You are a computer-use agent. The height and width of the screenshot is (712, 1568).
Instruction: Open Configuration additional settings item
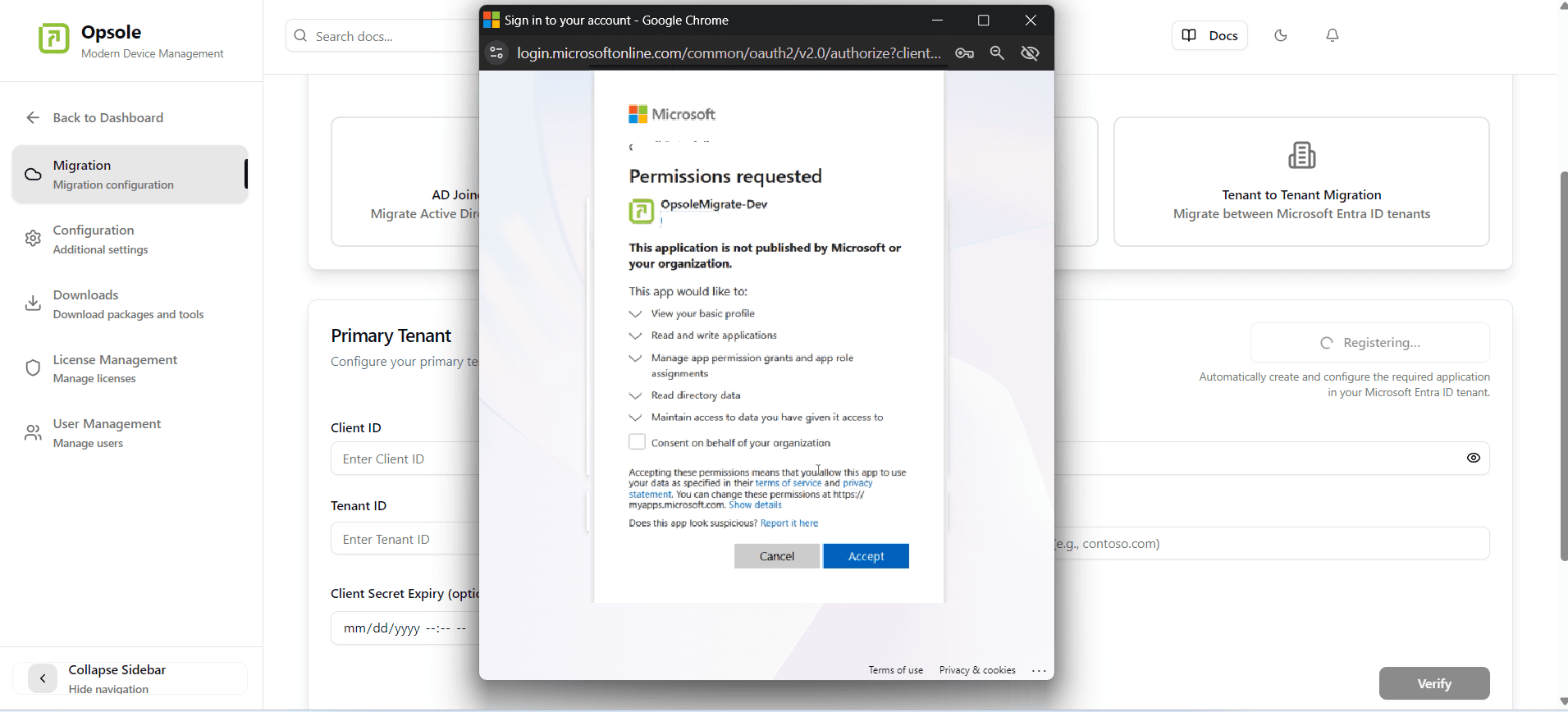[x=130, y=239]
